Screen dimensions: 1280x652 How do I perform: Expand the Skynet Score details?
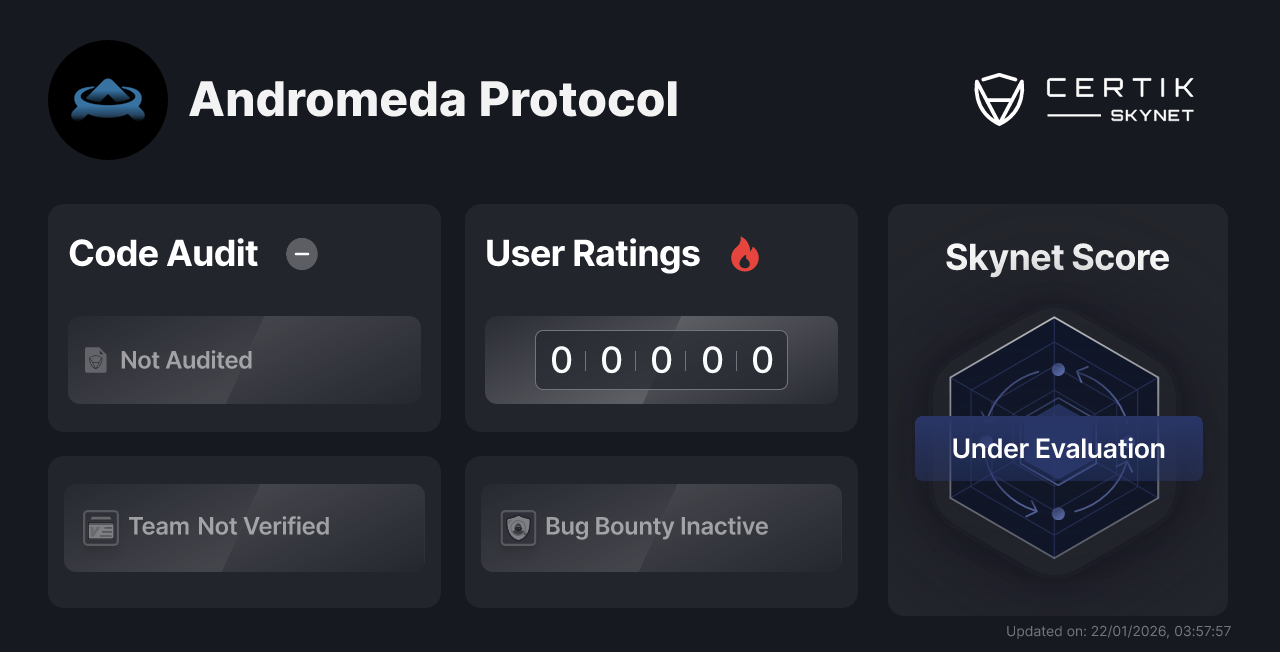tap(1057, 410)
